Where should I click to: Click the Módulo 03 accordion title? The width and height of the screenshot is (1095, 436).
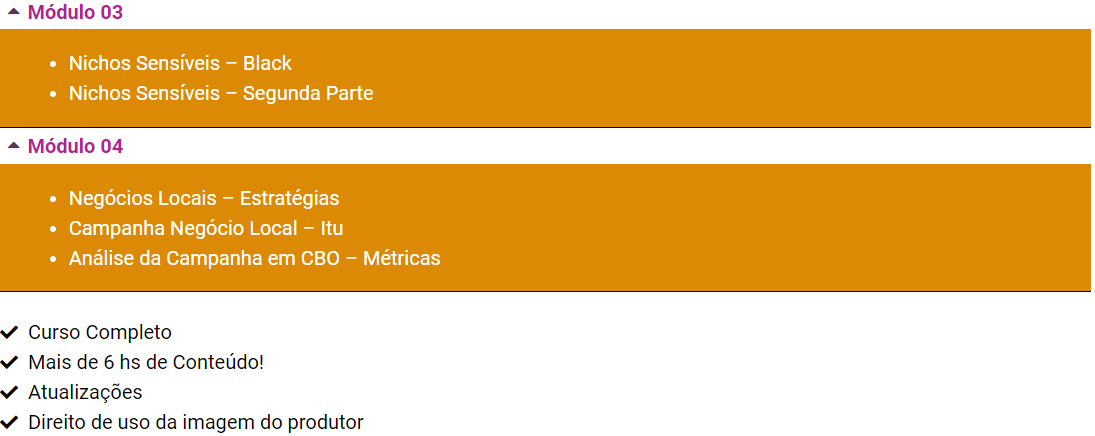point(75,13)
